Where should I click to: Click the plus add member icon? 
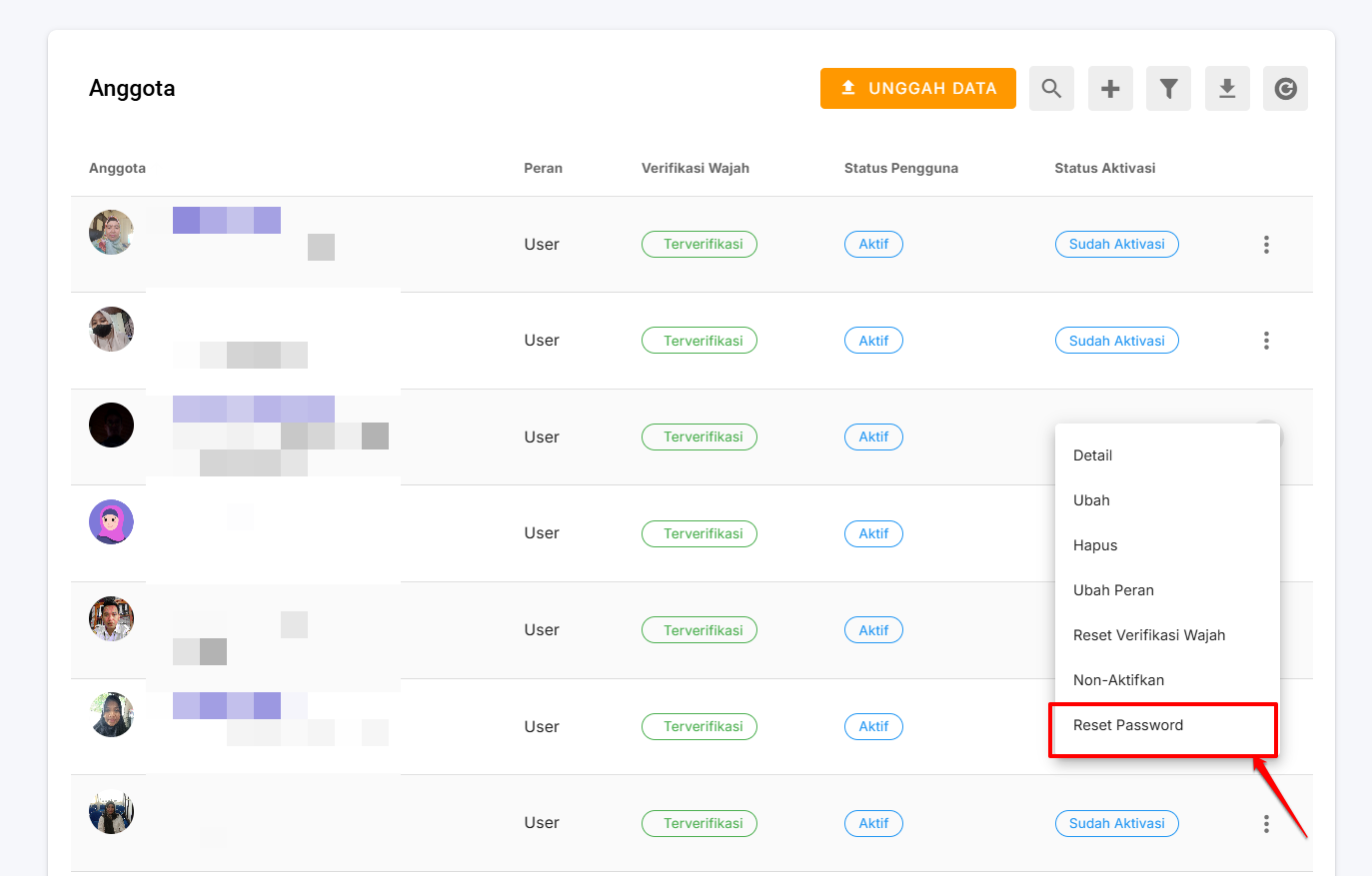click(1110, 88)
